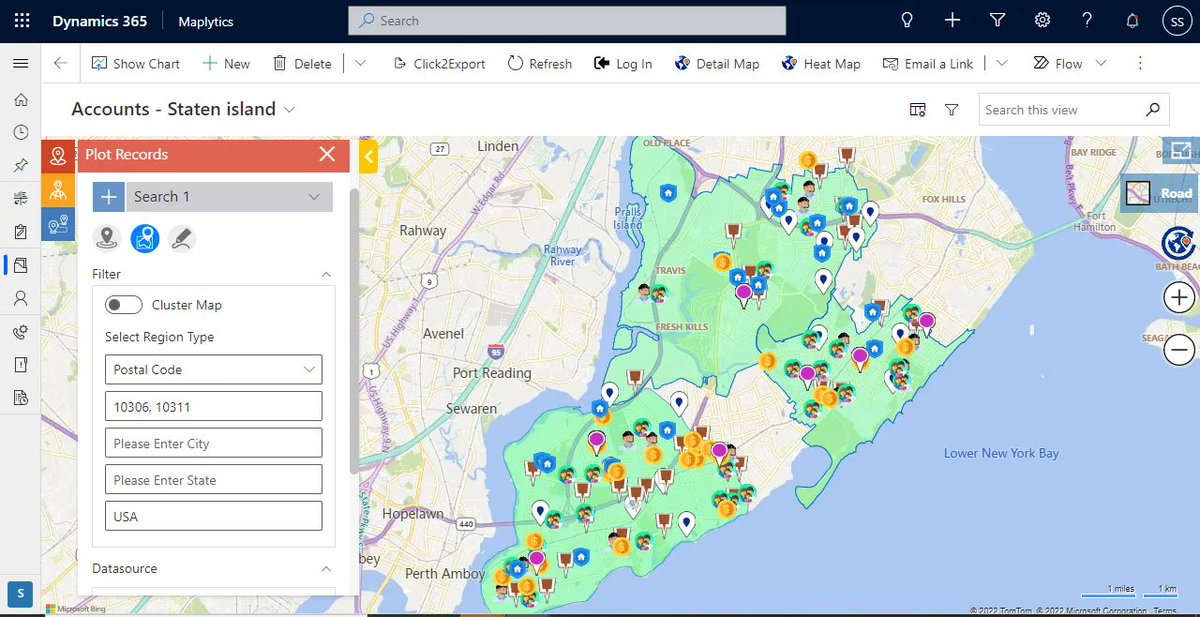Click New in the command bar
Viewport: 1200px width, 617px height.
[226, 63]
